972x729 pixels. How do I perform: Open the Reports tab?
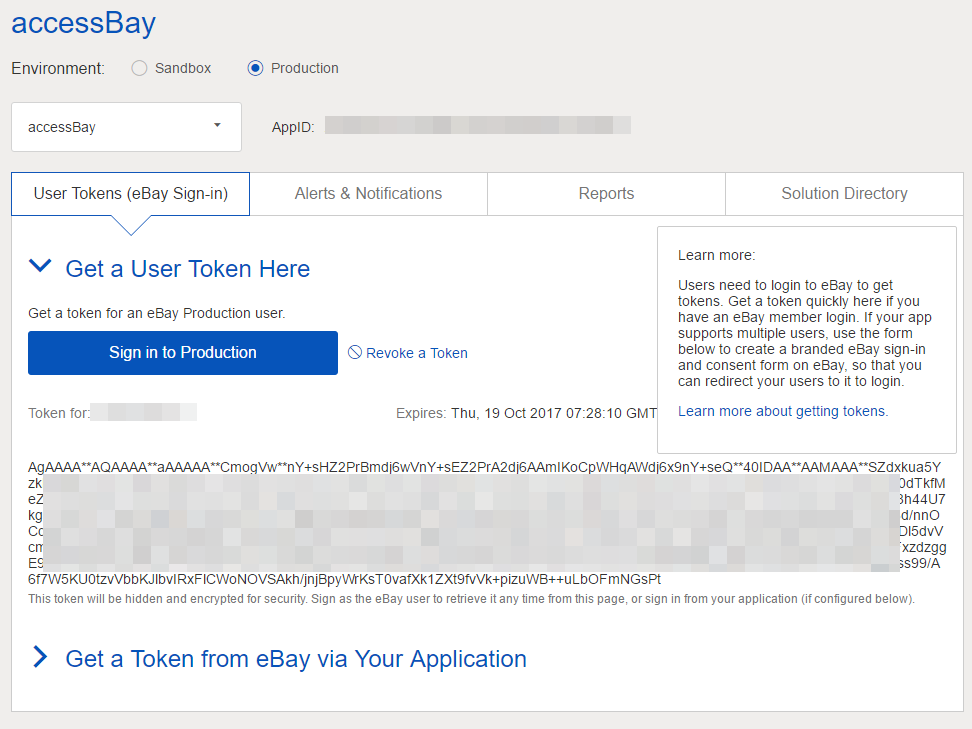click(x=606, y=194)
